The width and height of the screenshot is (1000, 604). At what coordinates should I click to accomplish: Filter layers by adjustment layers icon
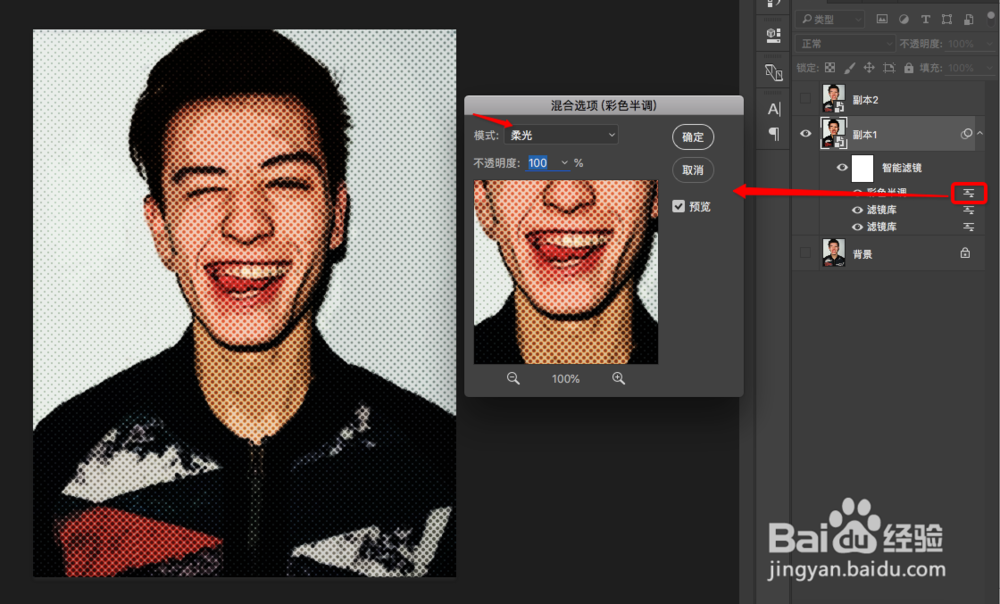coord(904,20)
